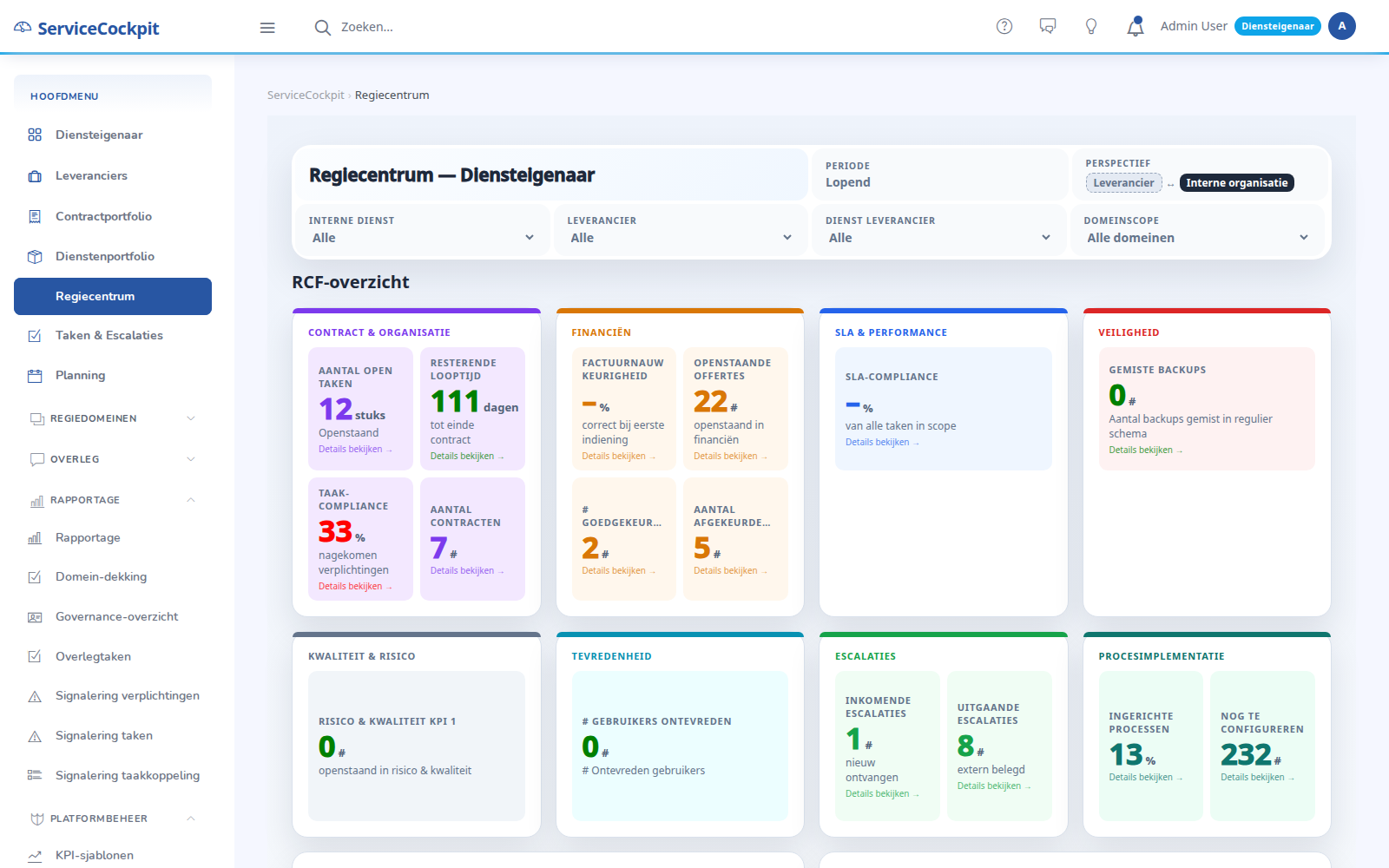Go to Contractportfolio
The width and height of the screenshot is (1389, 868).
click(113, 216)
